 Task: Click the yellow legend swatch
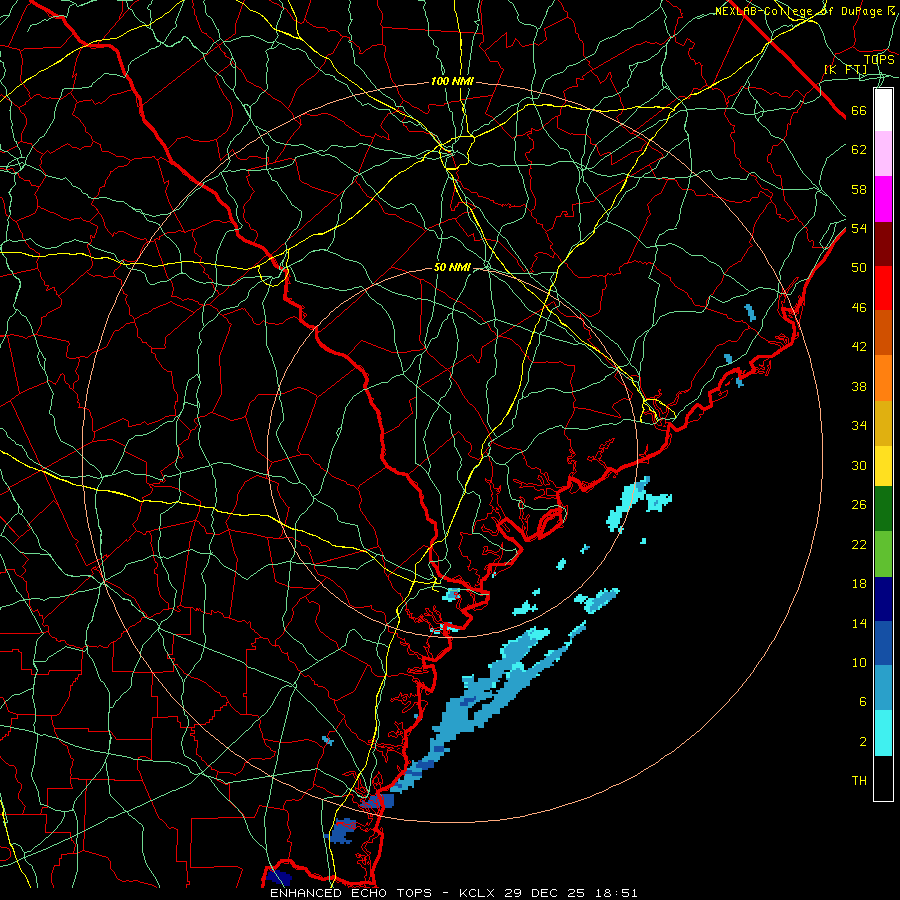883,466
